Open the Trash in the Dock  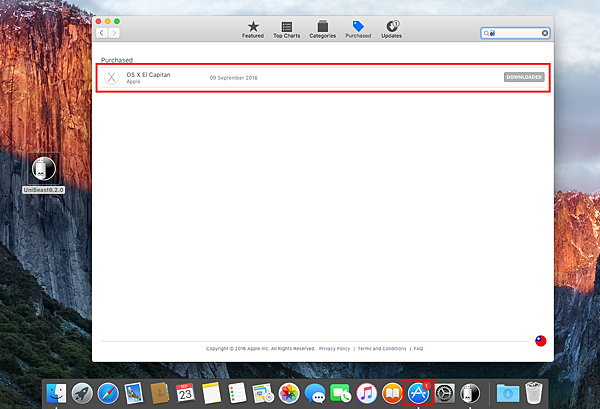point(533,393)
